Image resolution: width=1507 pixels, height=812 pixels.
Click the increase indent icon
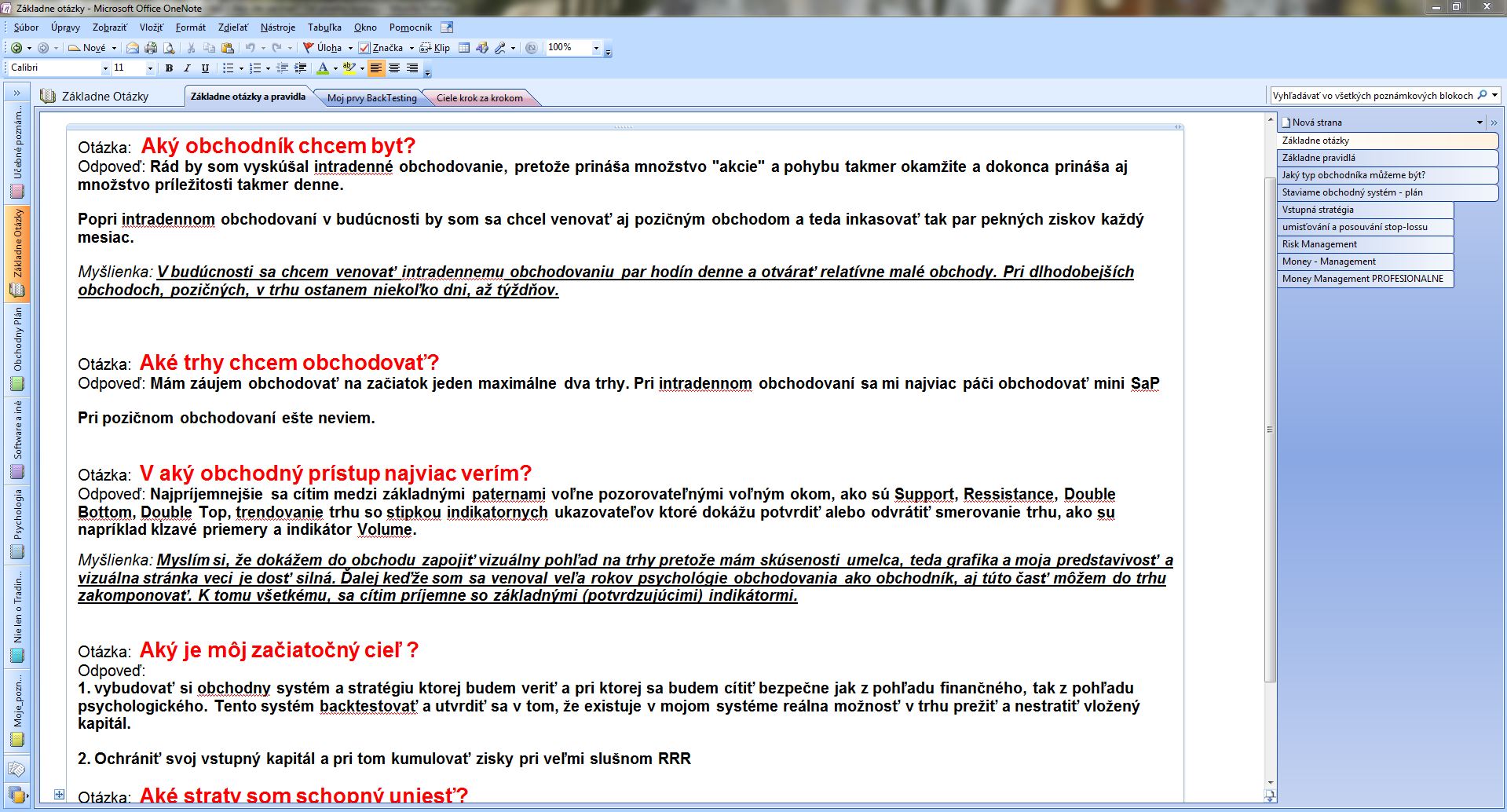pyautogui.click(x=300, y=68)
